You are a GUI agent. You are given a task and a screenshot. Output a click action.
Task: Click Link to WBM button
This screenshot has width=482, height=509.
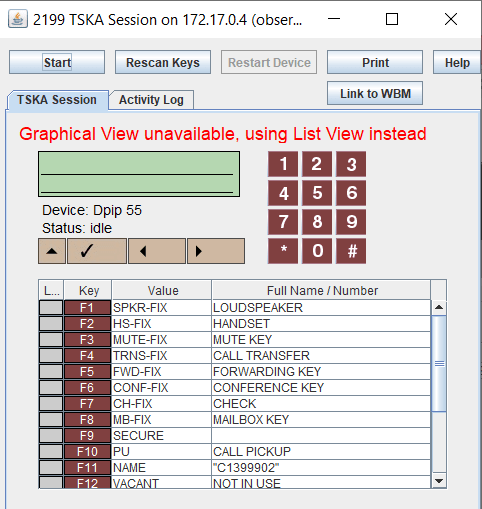click(375, 93)
